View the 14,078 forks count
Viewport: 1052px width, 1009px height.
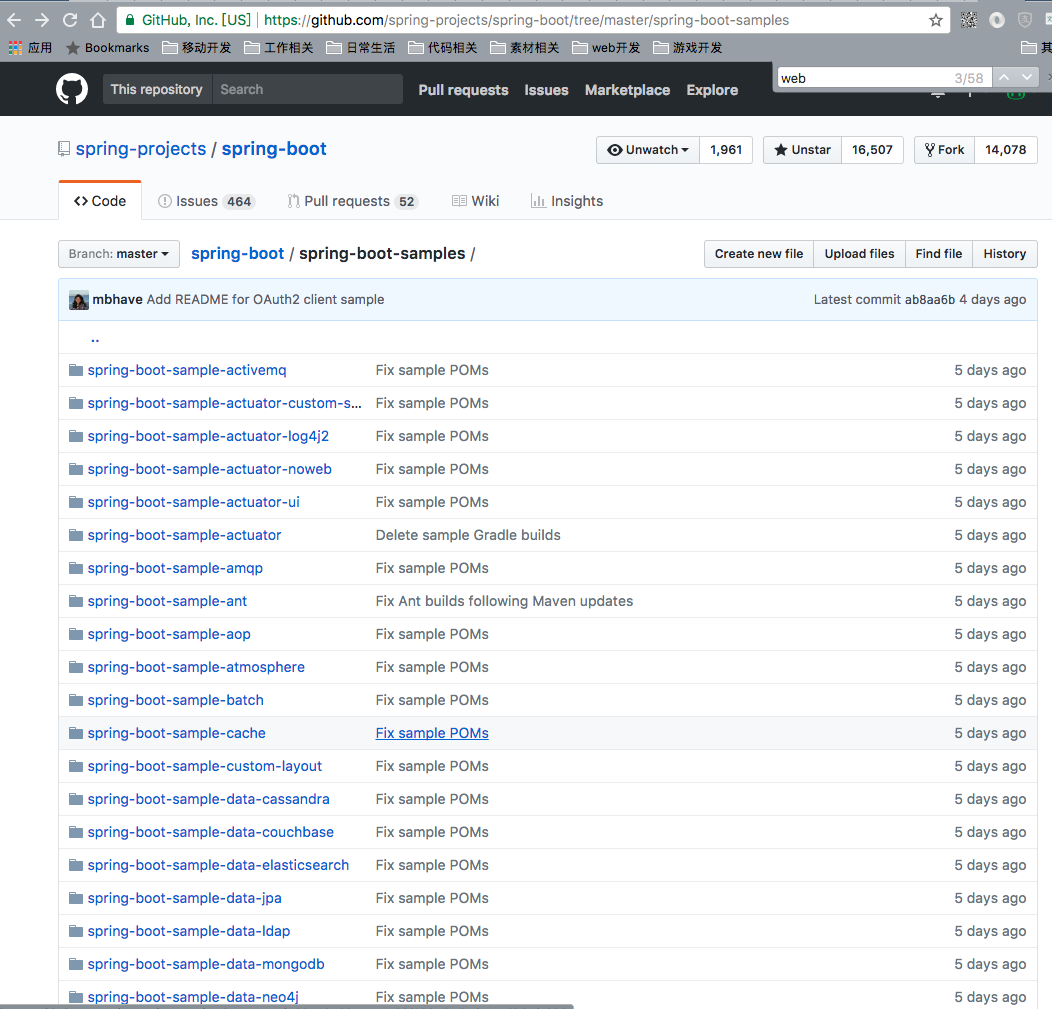click(1005, 150)
